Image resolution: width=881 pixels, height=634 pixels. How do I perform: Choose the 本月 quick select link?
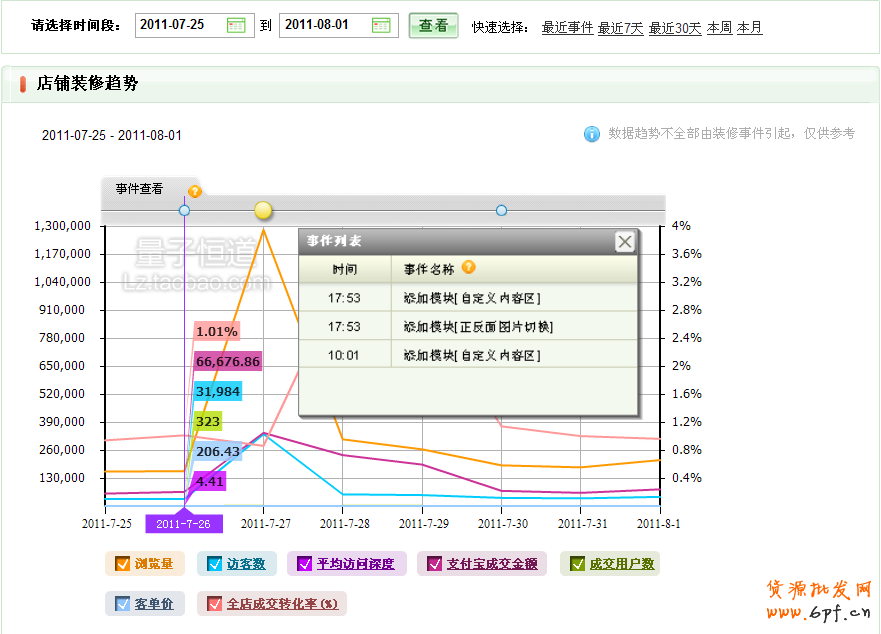[749, 28]
